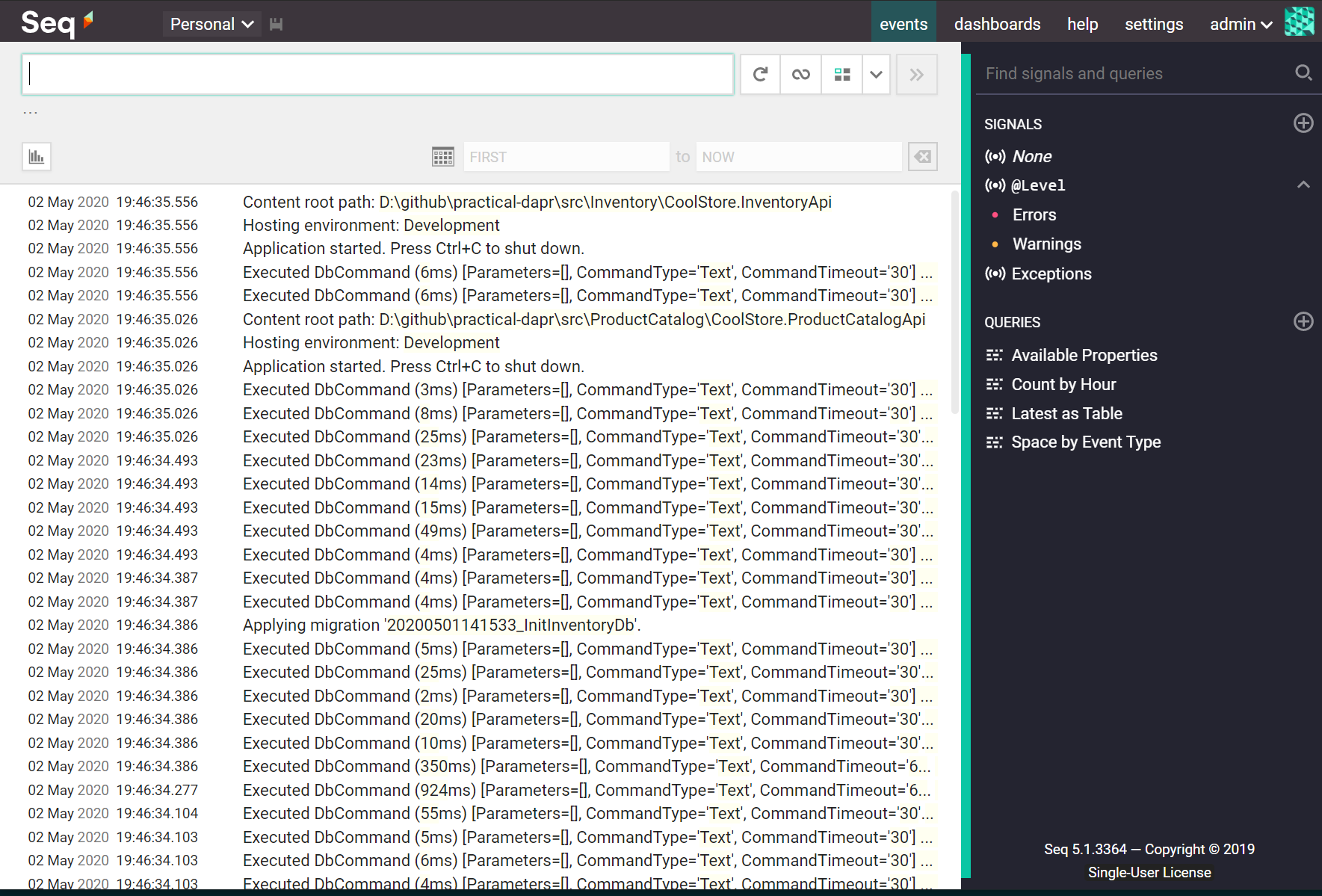Open the Executed DbCommand (8ms) event
The image size is (1322, 896).
[x=587, y=413]
